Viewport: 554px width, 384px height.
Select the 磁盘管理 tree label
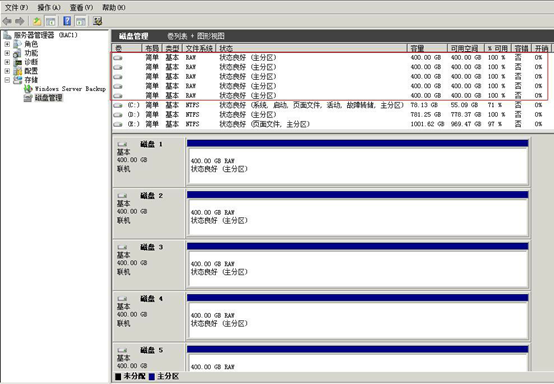pos(49,98)
